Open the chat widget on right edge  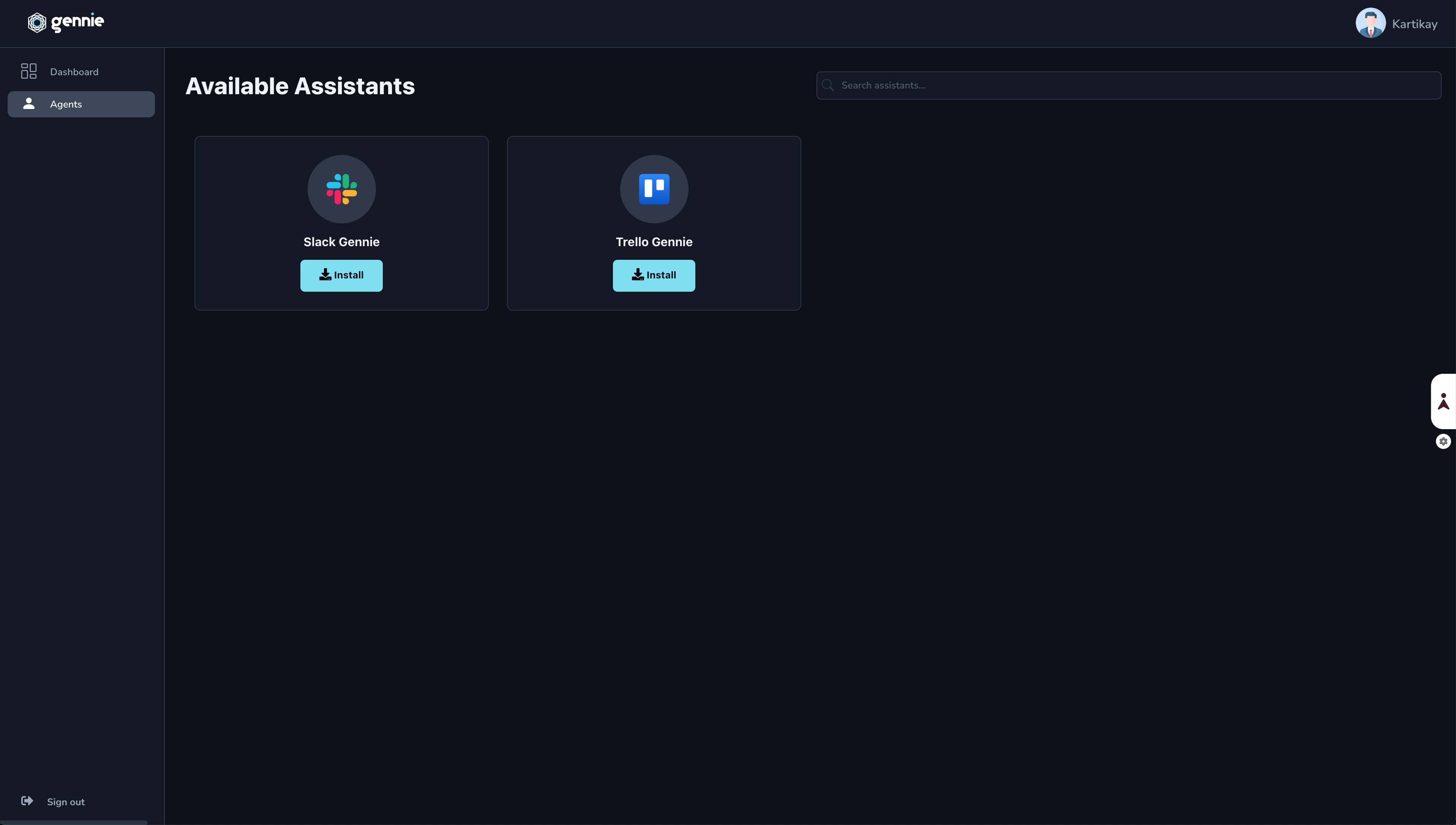tap(1443, 402)
